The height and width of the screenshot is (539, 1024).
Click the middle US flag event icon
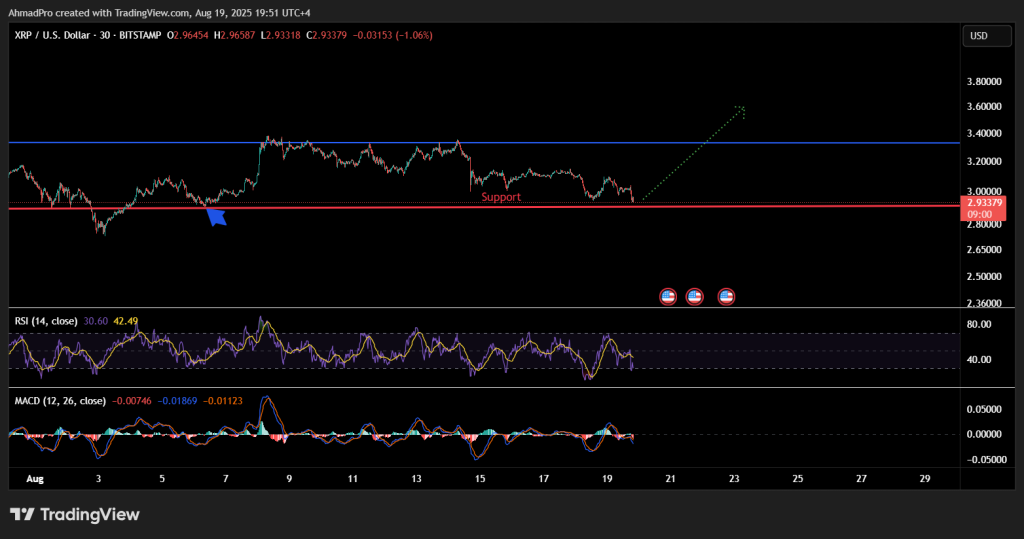click(695, 296)
